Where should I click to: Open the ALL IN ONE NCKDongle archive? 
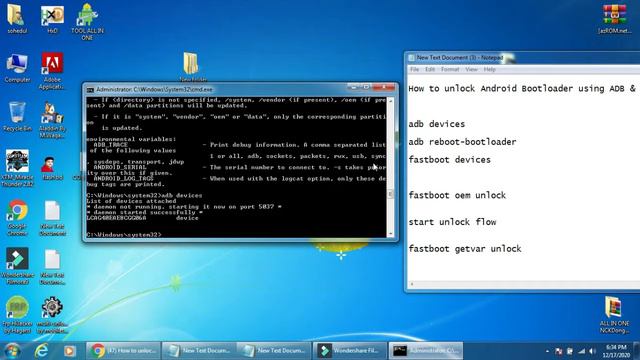tap(614, 314)
